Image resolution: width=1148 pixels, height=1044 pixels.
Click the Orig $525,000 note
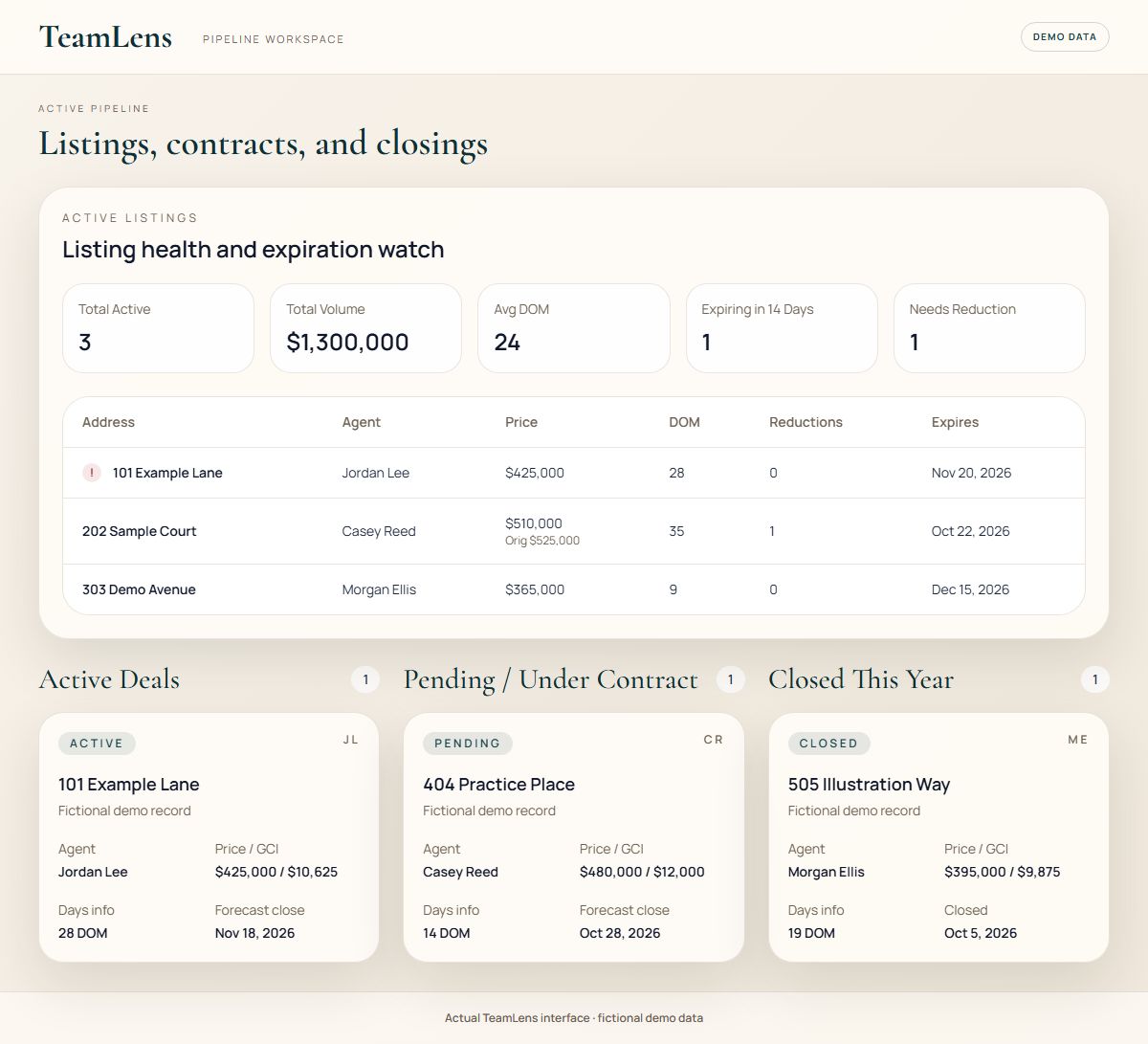click(x=542, y=541)
